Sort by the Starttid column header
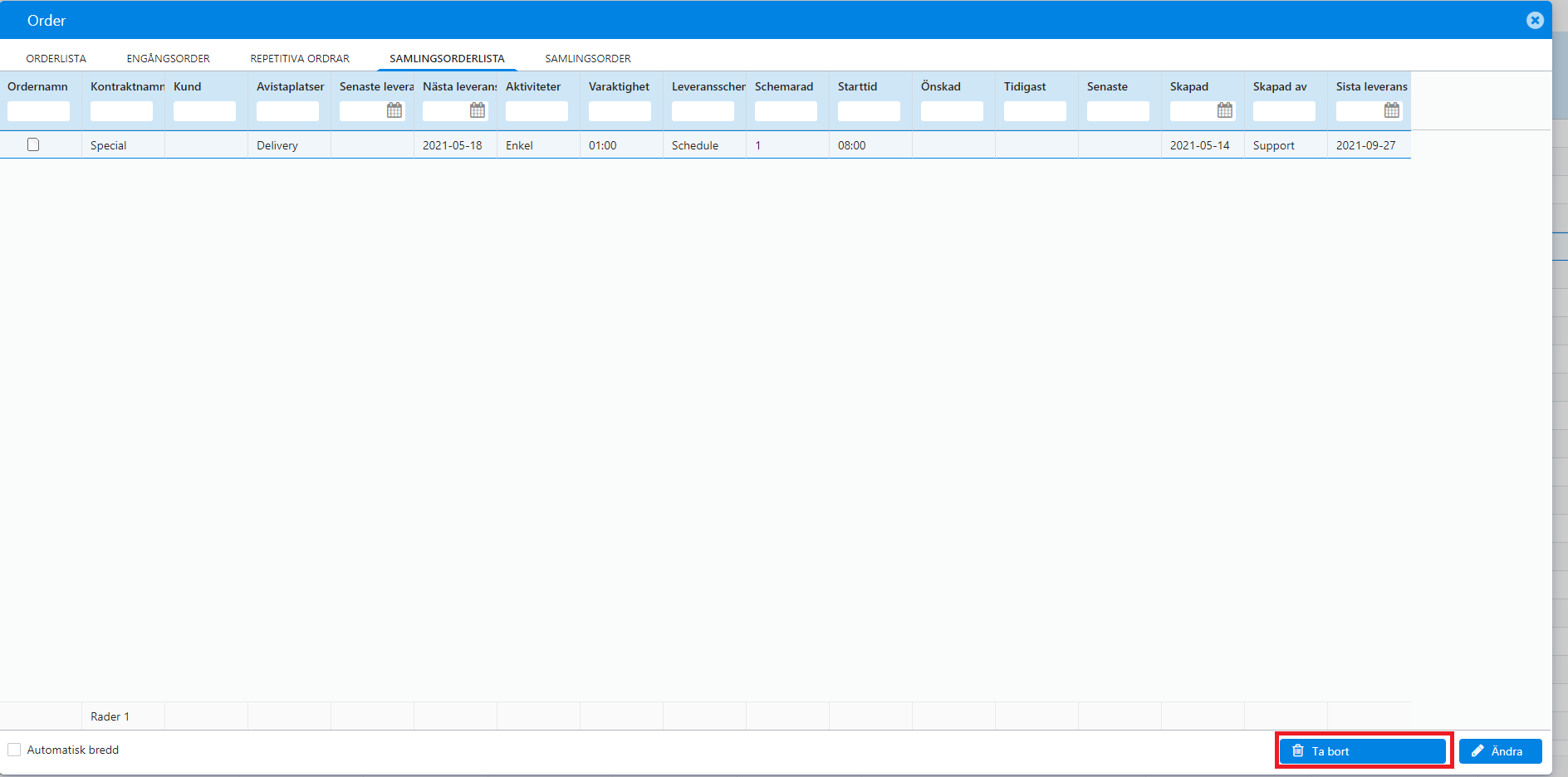This screenshot has width=1568, height=777. (857, 86)
